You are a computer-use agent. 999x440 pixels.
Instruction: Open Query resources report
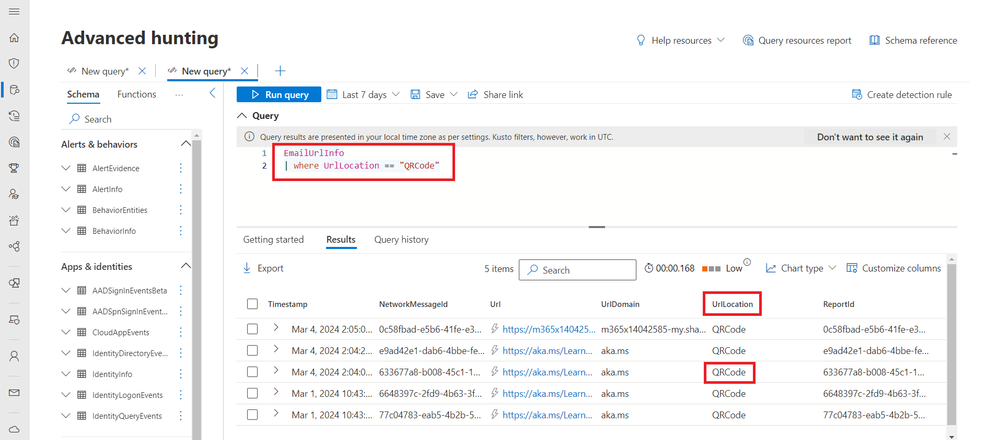point(797,40)
